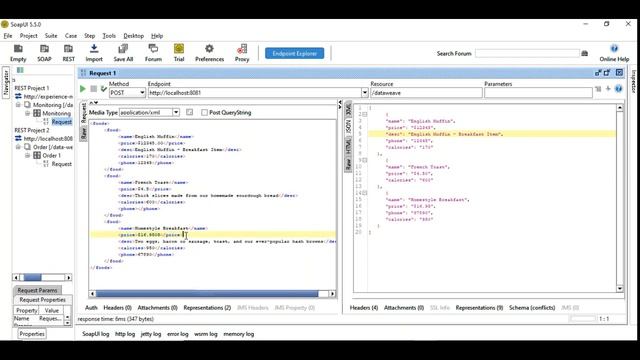Click the cancel request stop icon

[93, 89]
